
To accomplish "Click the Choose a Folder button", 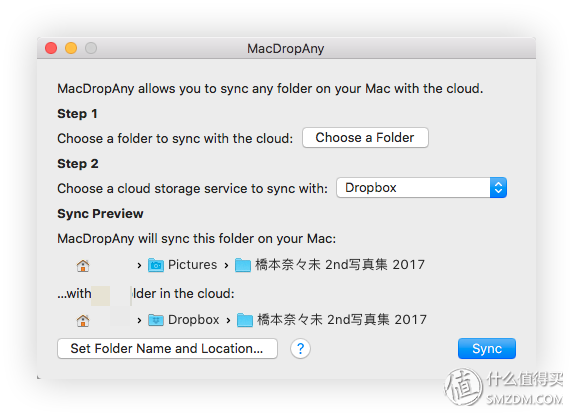I will 365,138.
